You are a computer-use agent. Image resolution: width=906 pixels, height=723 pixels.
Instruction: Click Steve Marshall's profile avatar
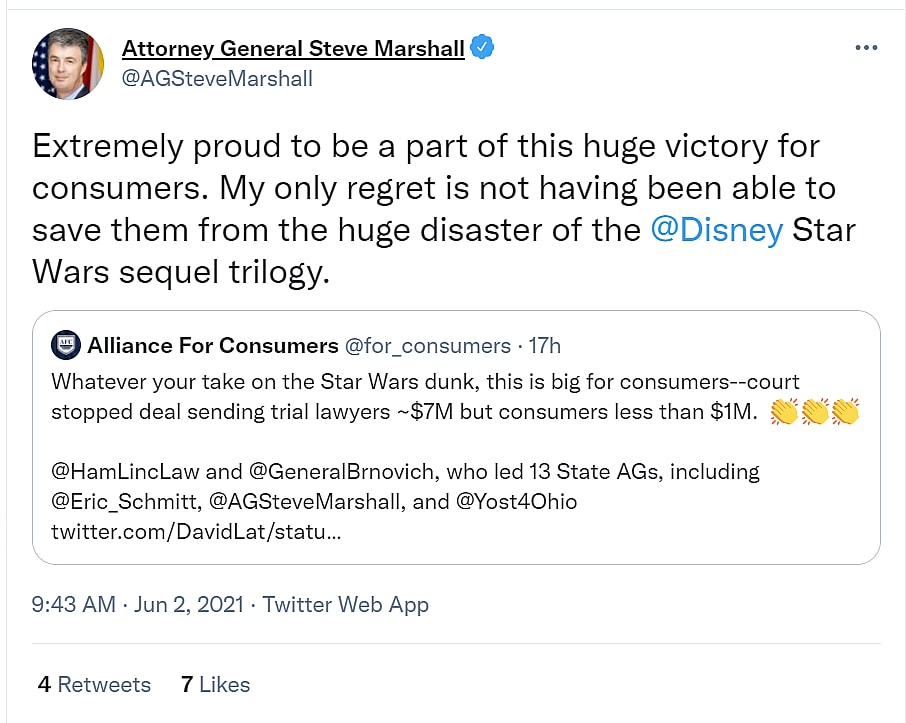pos(68,64)
